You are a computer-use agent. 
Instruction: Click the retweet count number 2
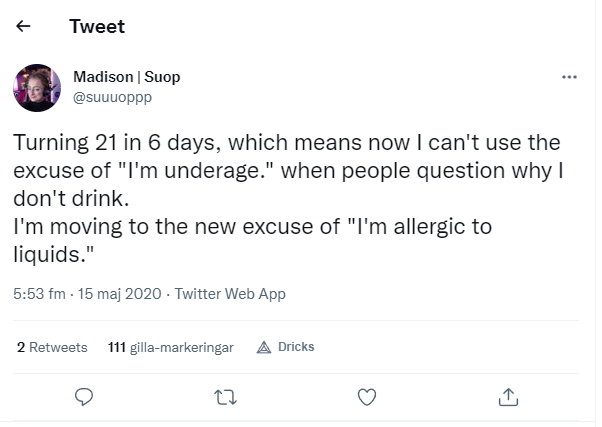[x=21, y=347]
